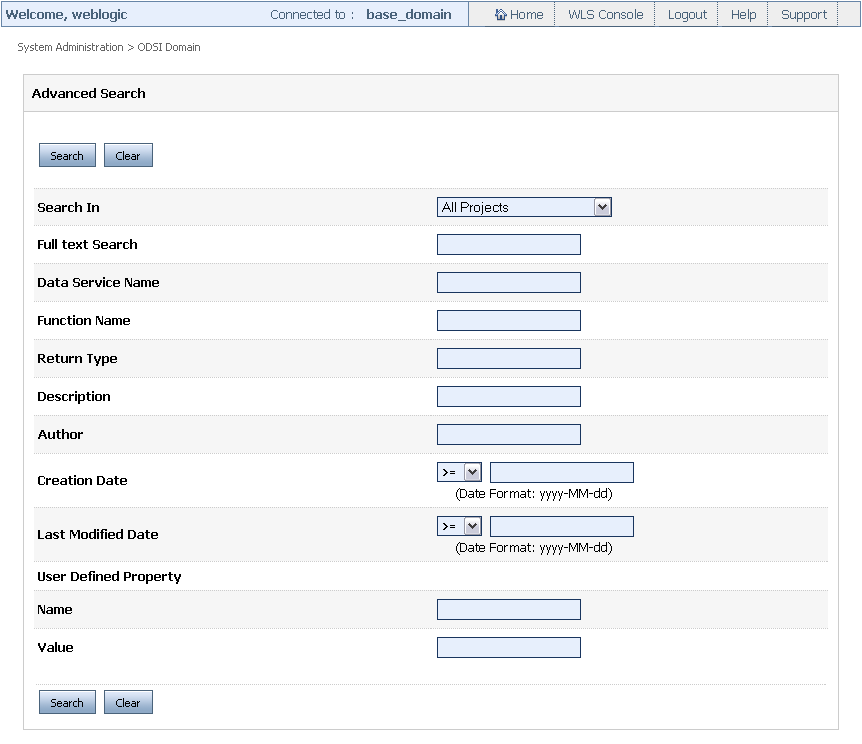Click the top Search button
The height and width of the screenshot is (744, 862).
[x=67, y=155]
